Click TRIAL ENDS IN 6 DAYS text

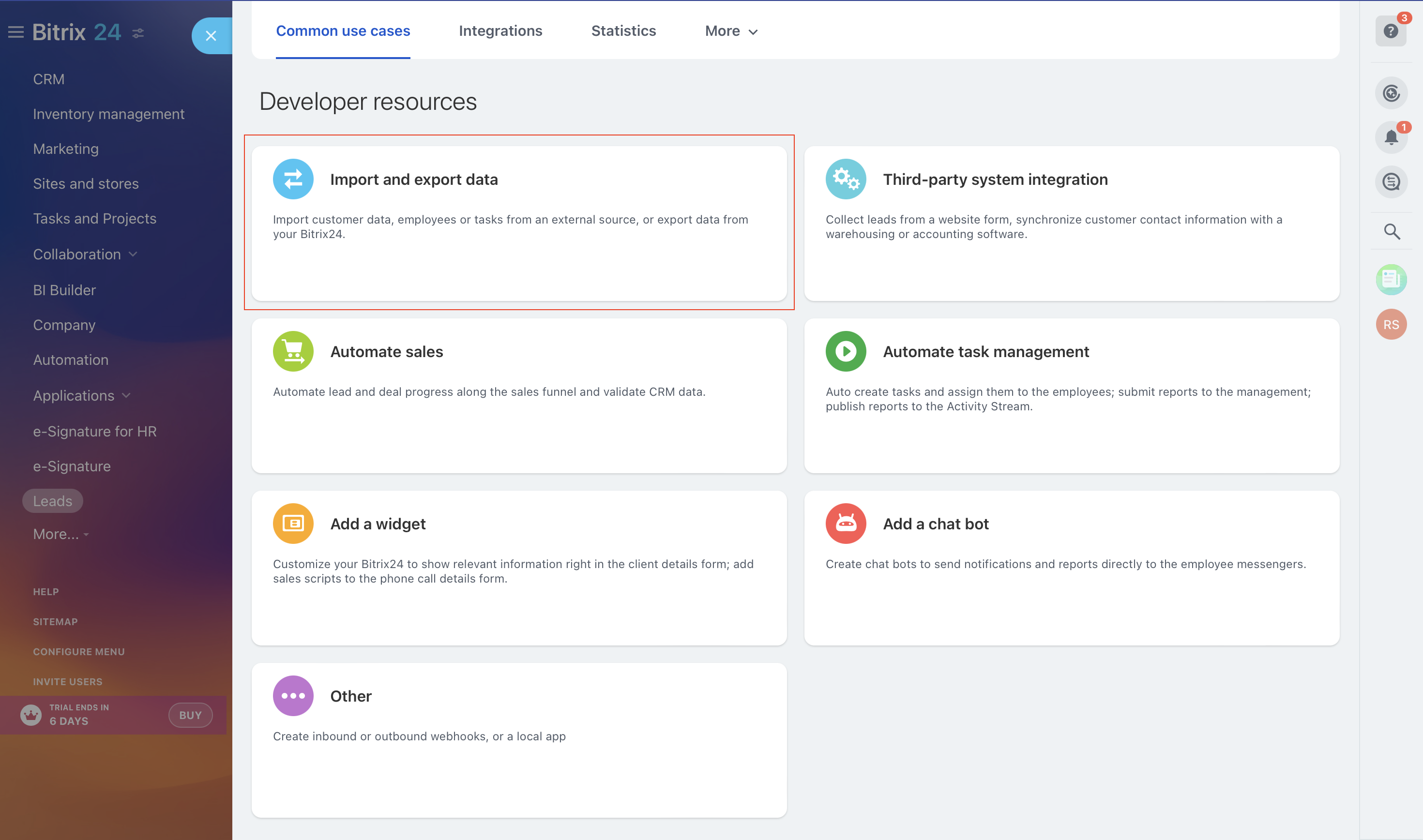(79, 714)
